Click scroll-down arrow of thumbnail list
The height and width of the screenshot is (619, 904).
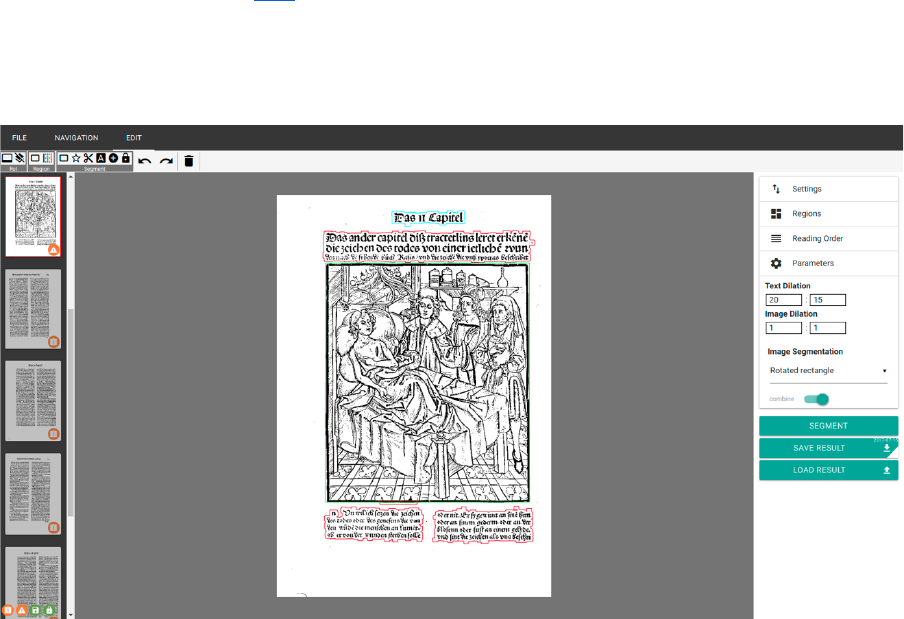[x=71, y=615]
